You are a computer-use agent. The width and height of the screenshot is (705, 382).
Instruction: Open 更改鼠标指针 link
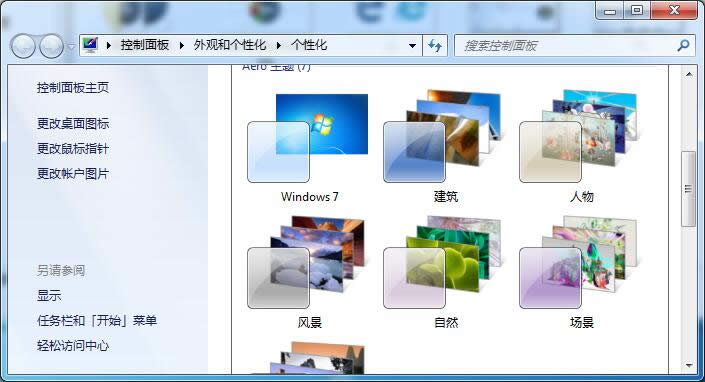coord(73,149)
